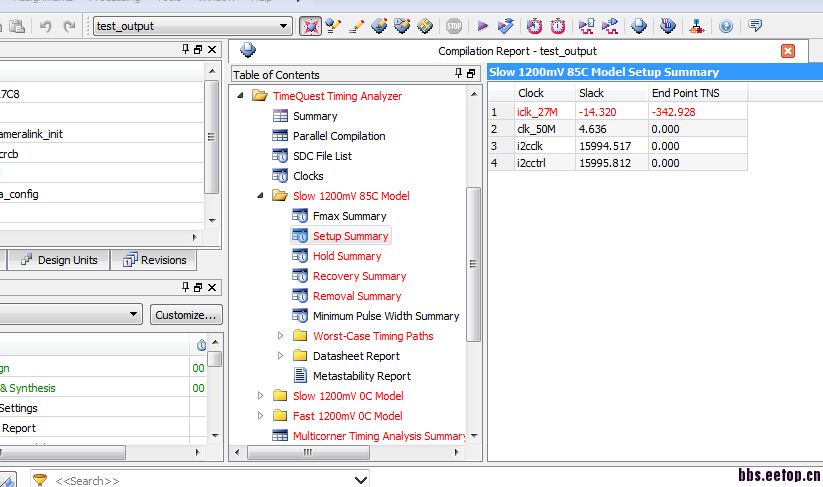Open the test_output revision dropdown
The image size is (823, 487).
click(284, 26)
